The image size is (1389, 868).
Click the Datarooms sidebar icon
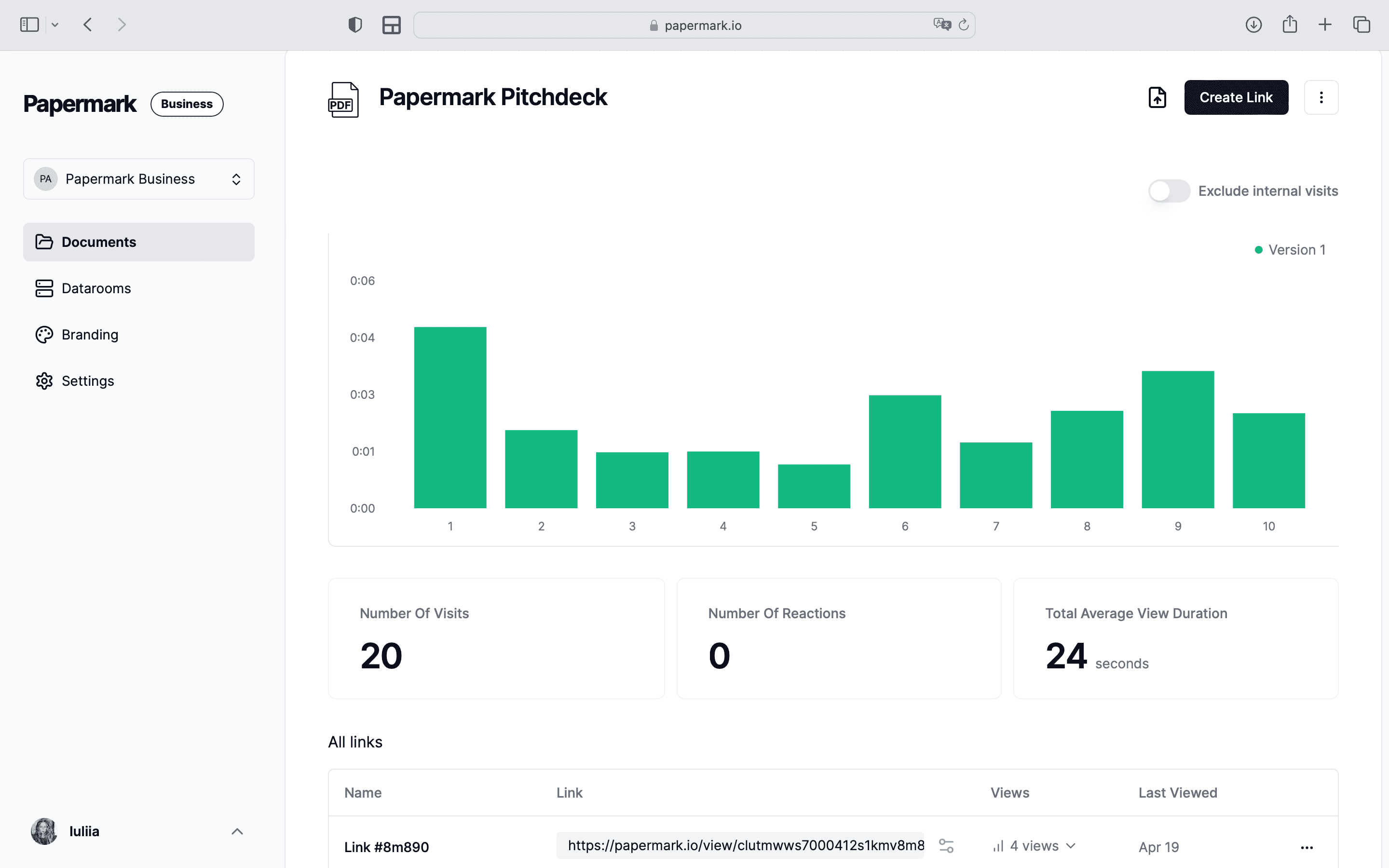click(44, 288)
